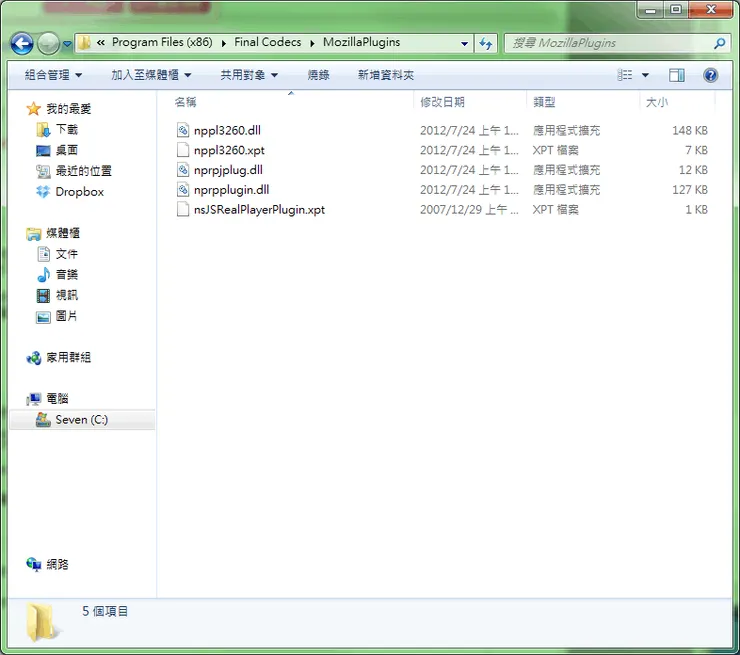Open the 文件 library icon

pyautogui.click(x=43, y=254)
